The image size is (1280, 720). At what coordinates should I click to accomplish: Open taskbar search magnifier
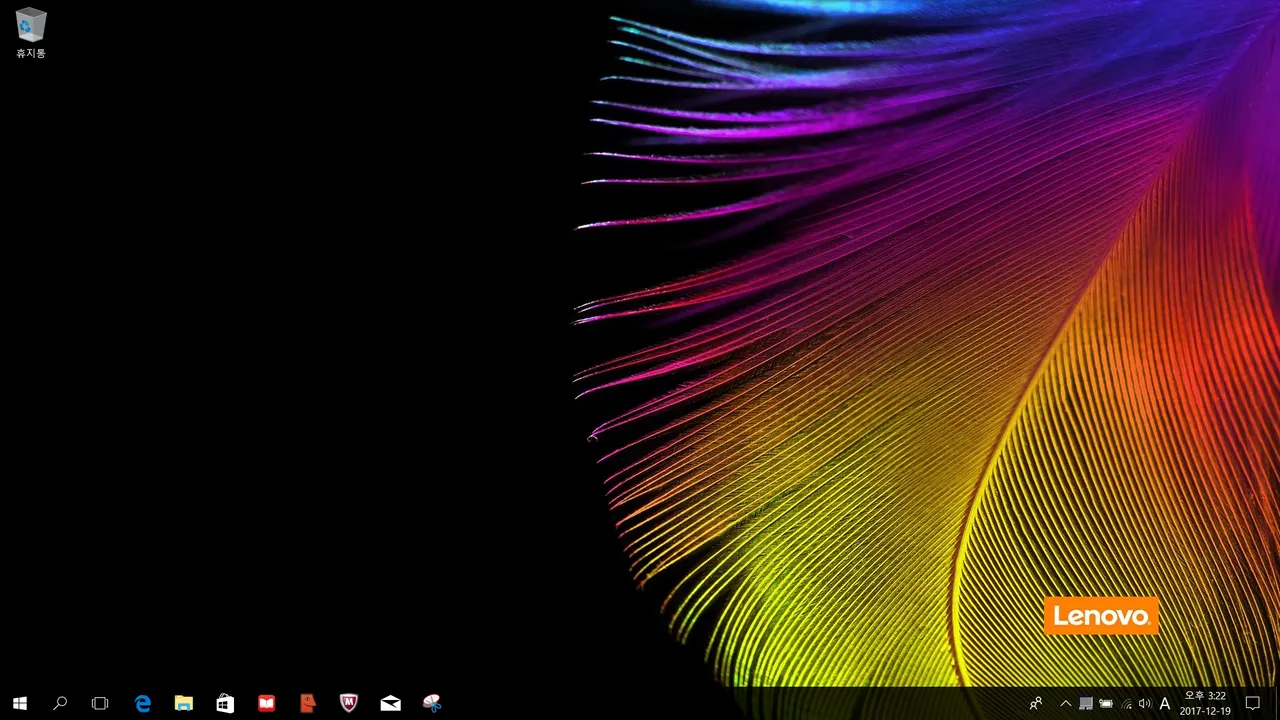(x=60, y=703)
